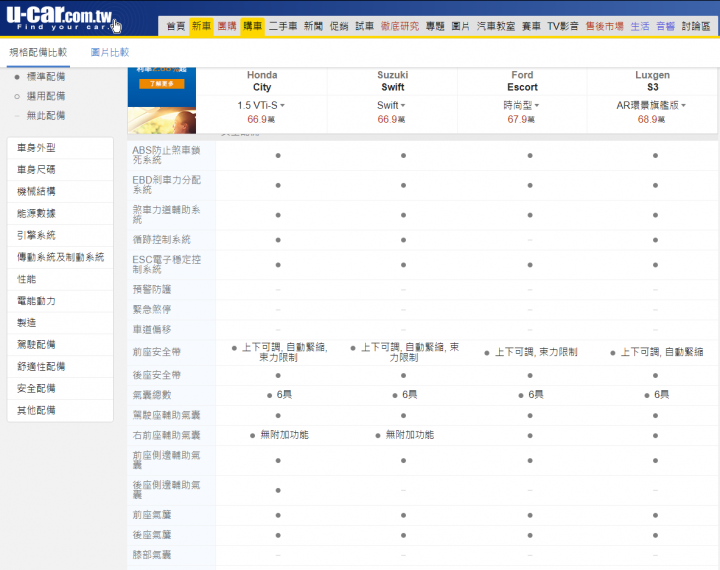The height and width of the screenshot is (570, 720).
Task: Click the 前座安全帶 row label
Action: [x=157, y=352]
